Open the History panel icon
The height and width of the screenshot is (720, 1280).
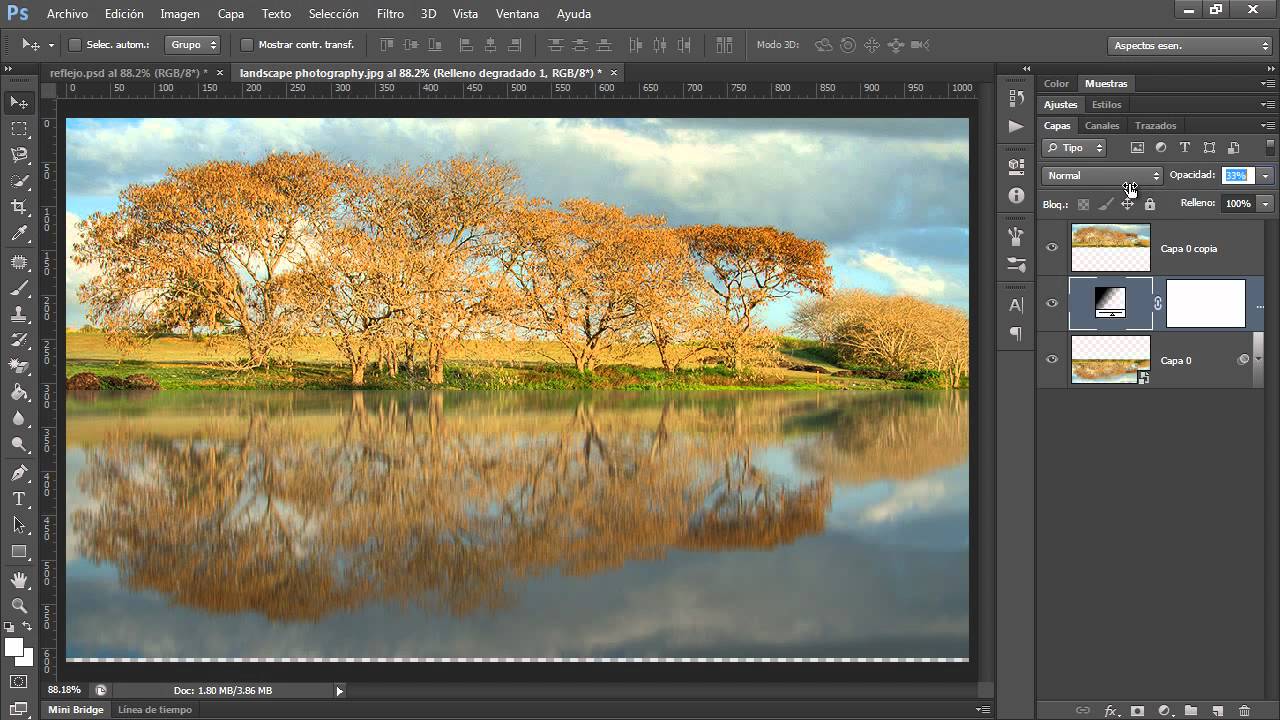[1016, 98]
